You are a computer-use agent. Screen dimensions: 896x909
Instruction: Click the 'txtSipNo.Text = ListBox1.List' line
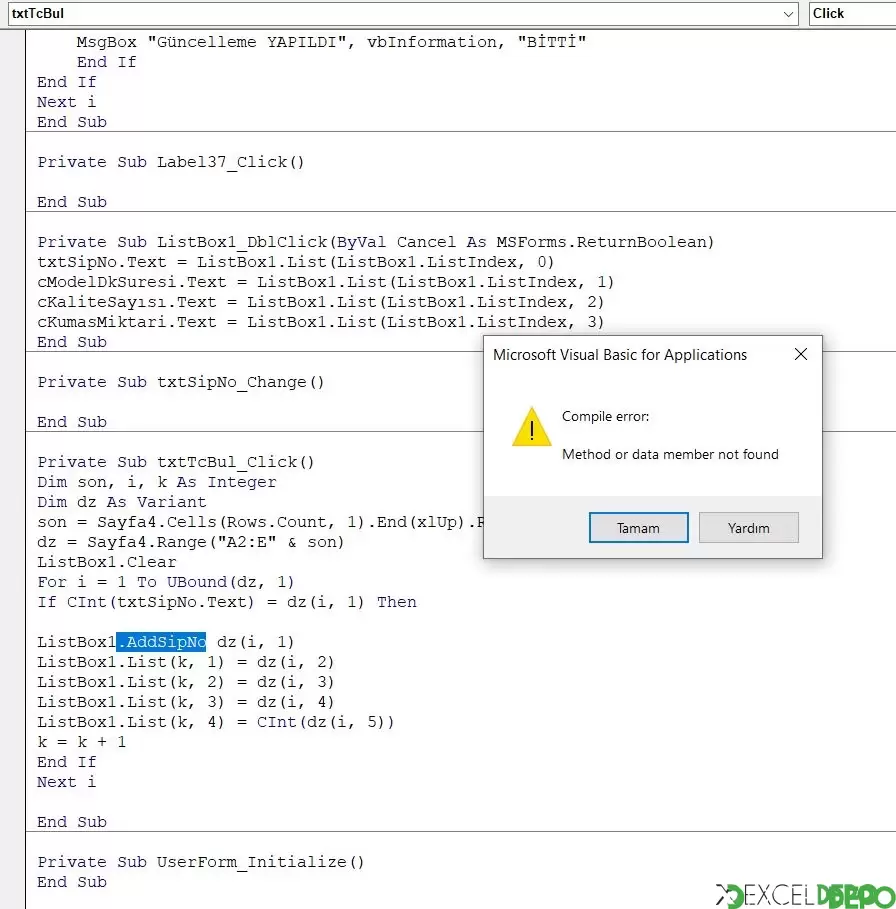click(296, 262)
